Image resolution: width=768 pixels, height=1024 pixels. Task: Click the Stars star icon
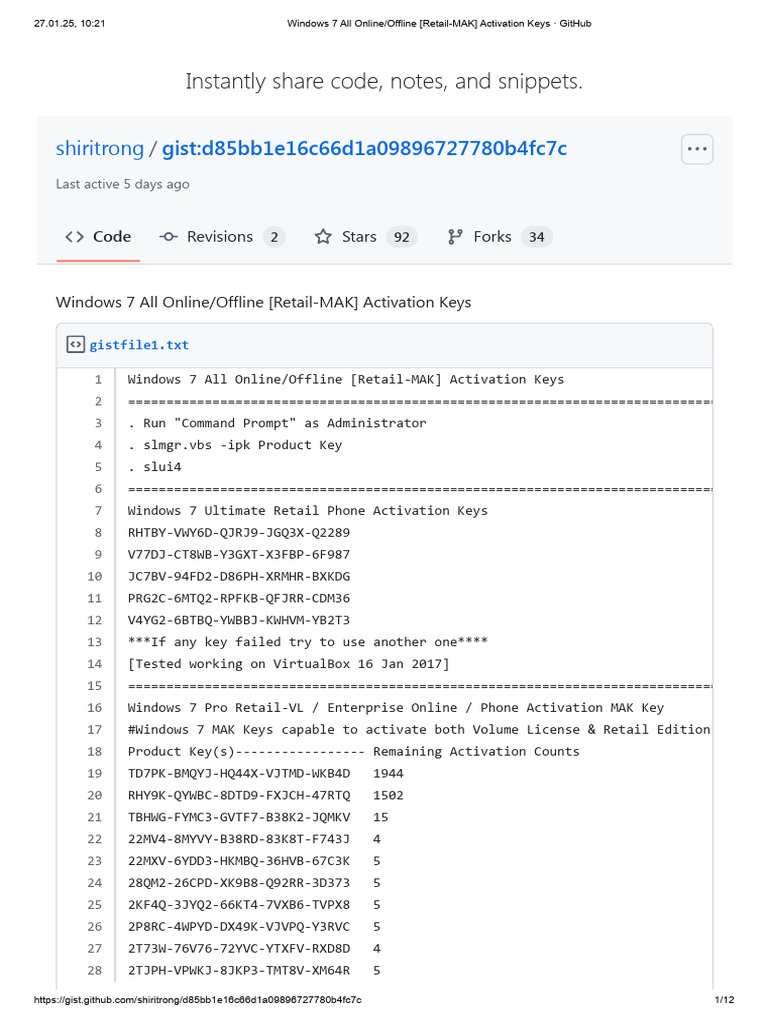(323, 237)
